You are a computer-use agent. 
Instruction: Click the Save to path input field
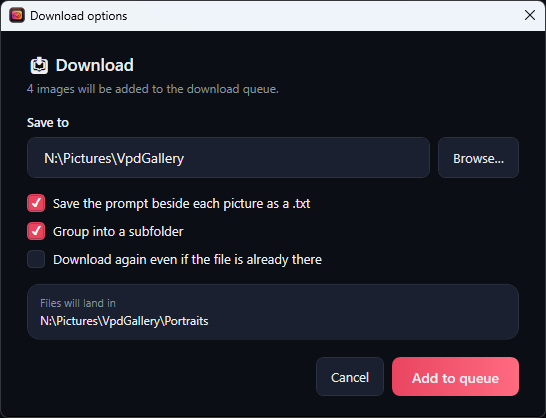[x=228, y=158]
